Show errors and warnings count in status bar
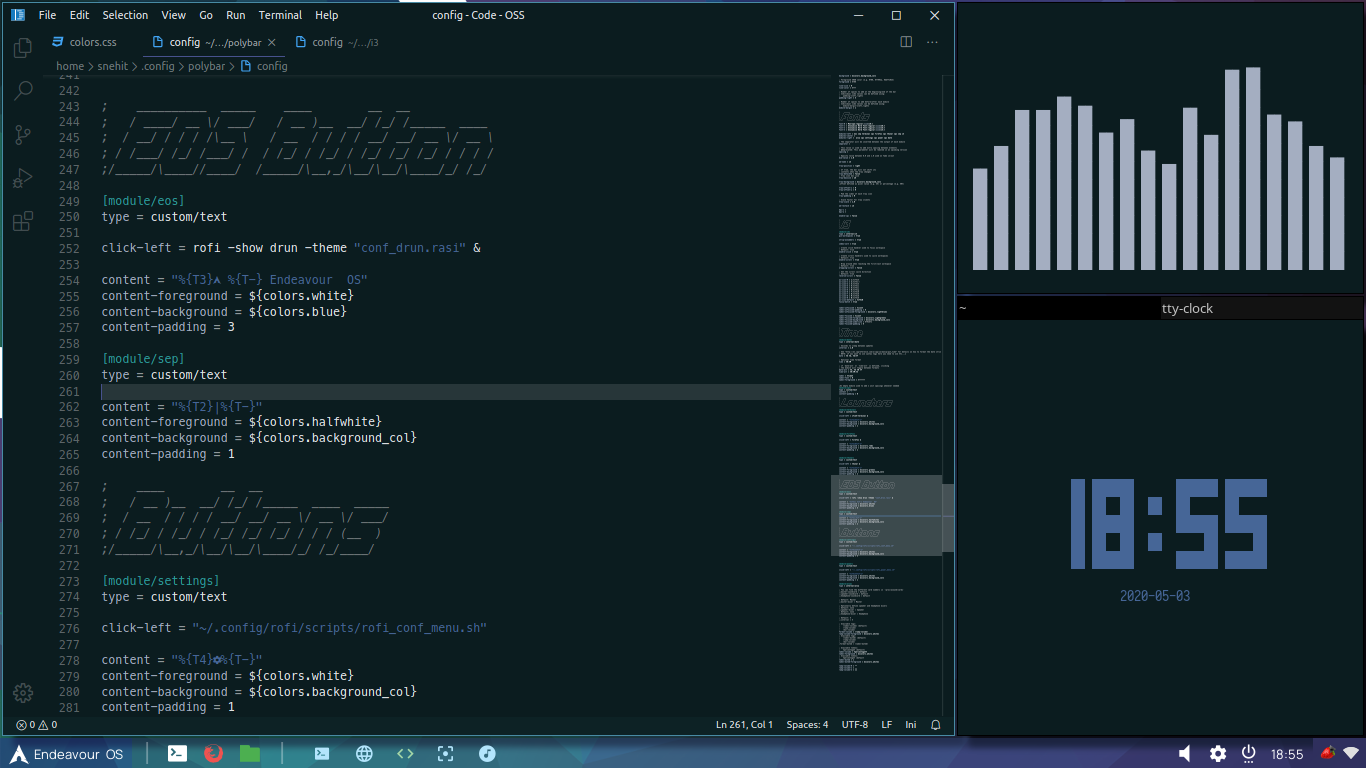The image size is (1366, 768). click(36, 725)
